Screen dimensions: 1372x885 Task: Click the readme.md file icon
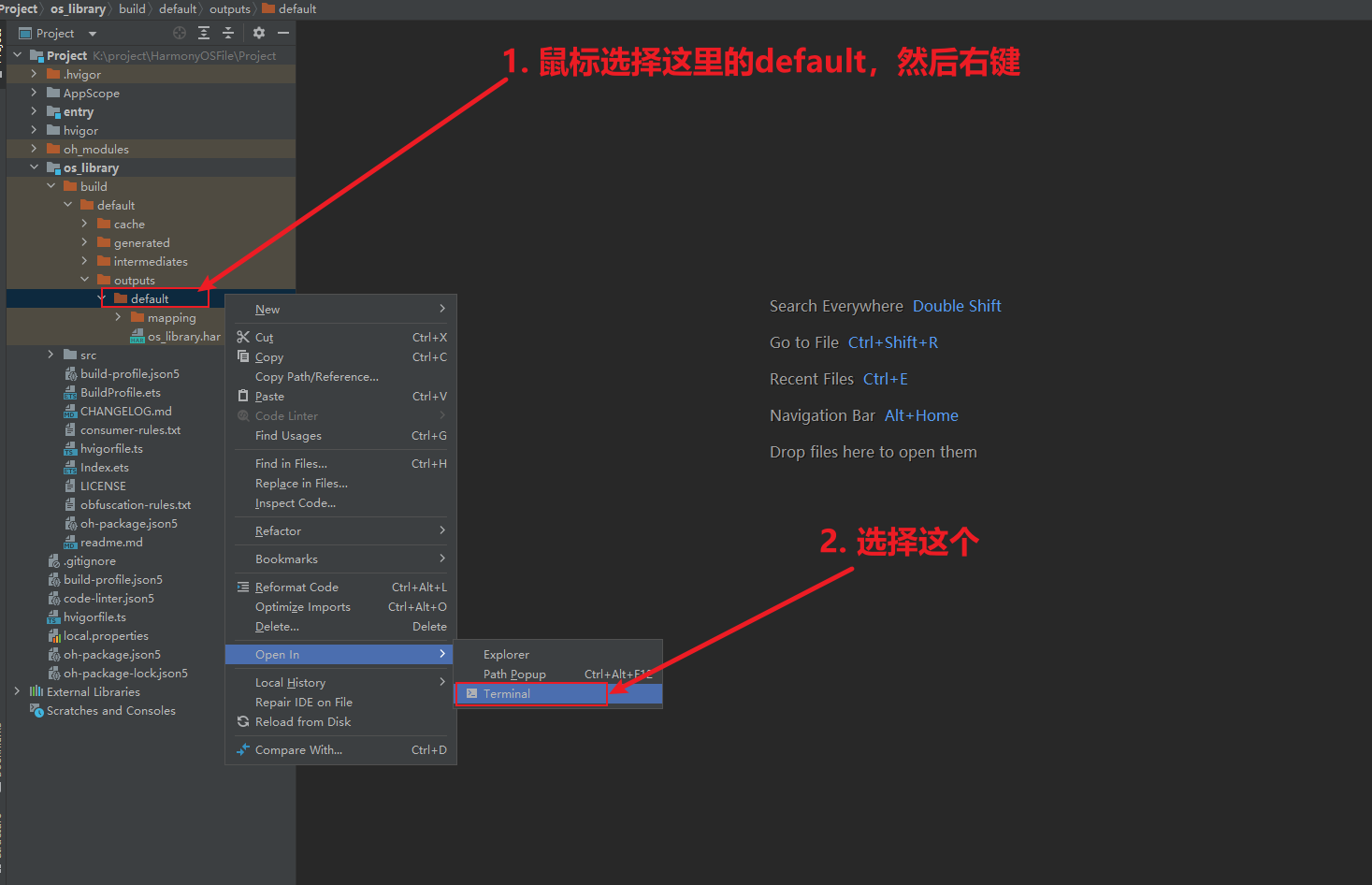[70, 542]
